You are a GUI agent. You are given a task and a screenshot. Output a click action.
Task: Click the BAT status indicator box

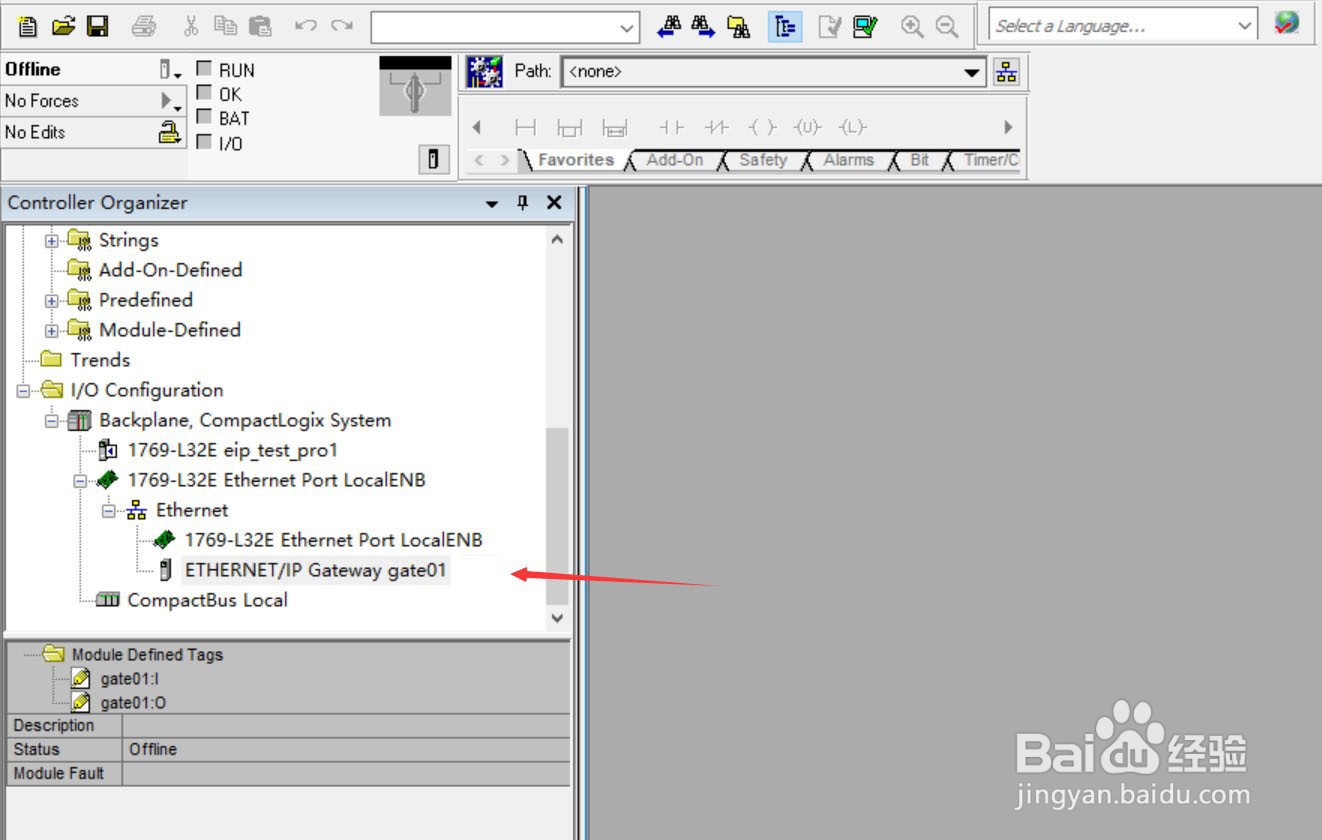tap(204, 117)
